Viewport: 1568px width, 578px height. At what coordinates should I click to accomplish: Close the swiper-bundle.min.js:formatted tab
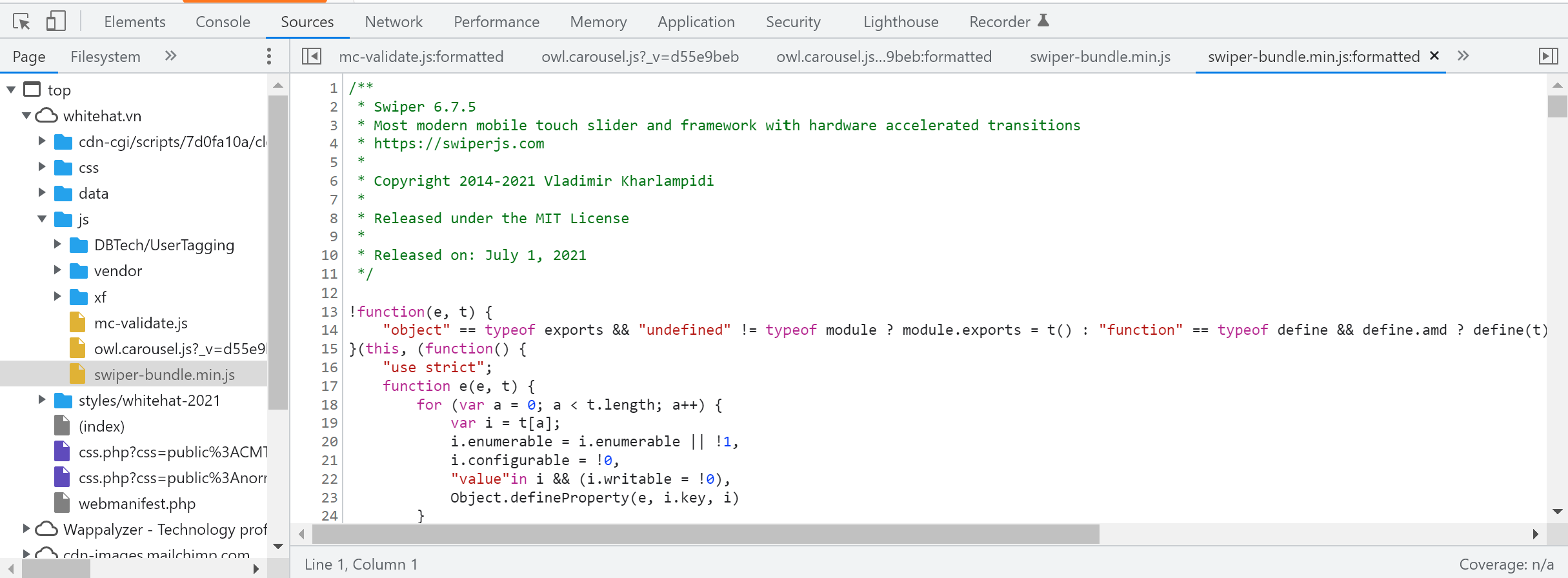(x=1434, y=55)
